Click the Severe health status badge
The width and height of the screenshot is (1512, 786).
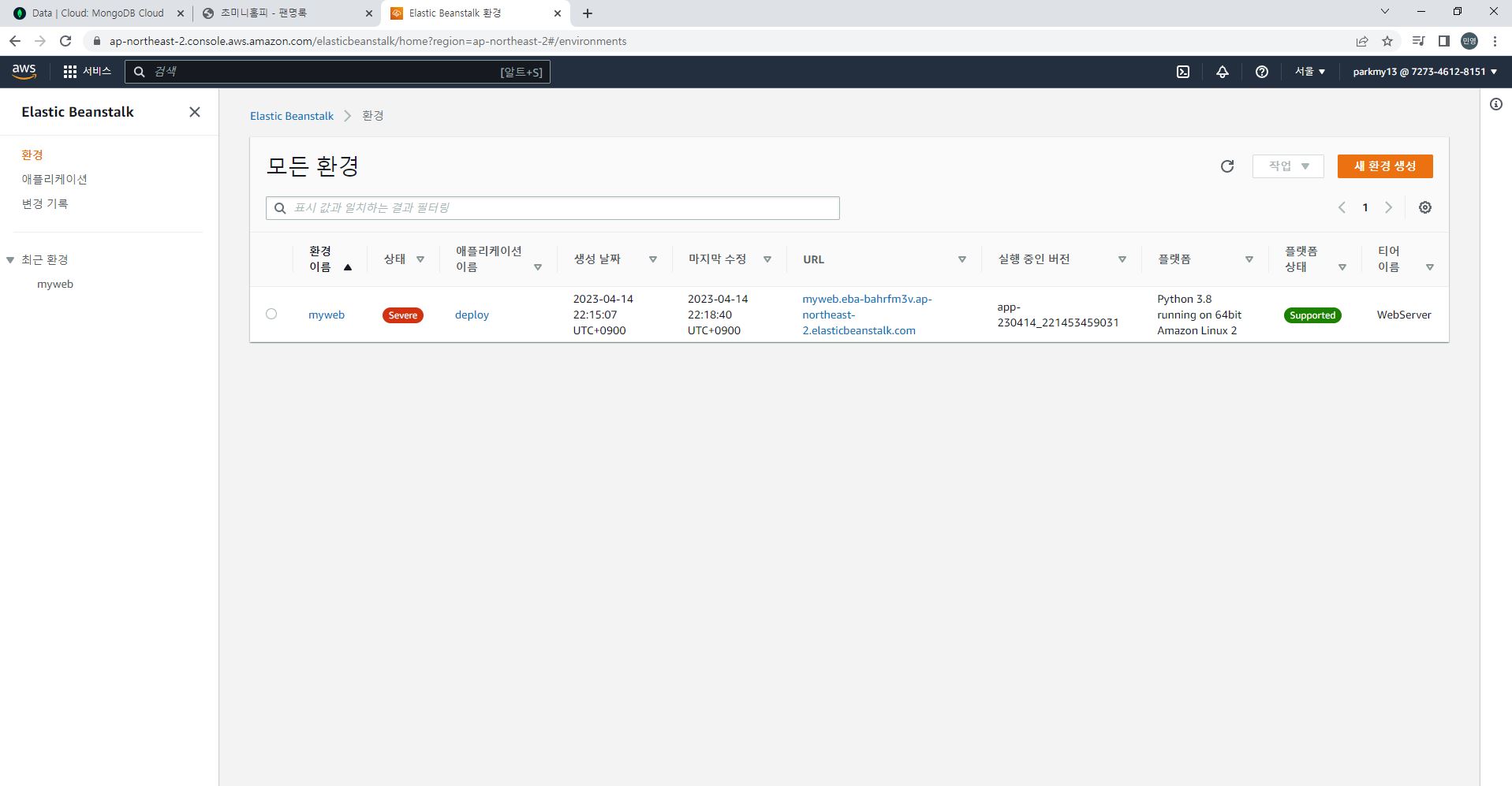coord(403,315)
